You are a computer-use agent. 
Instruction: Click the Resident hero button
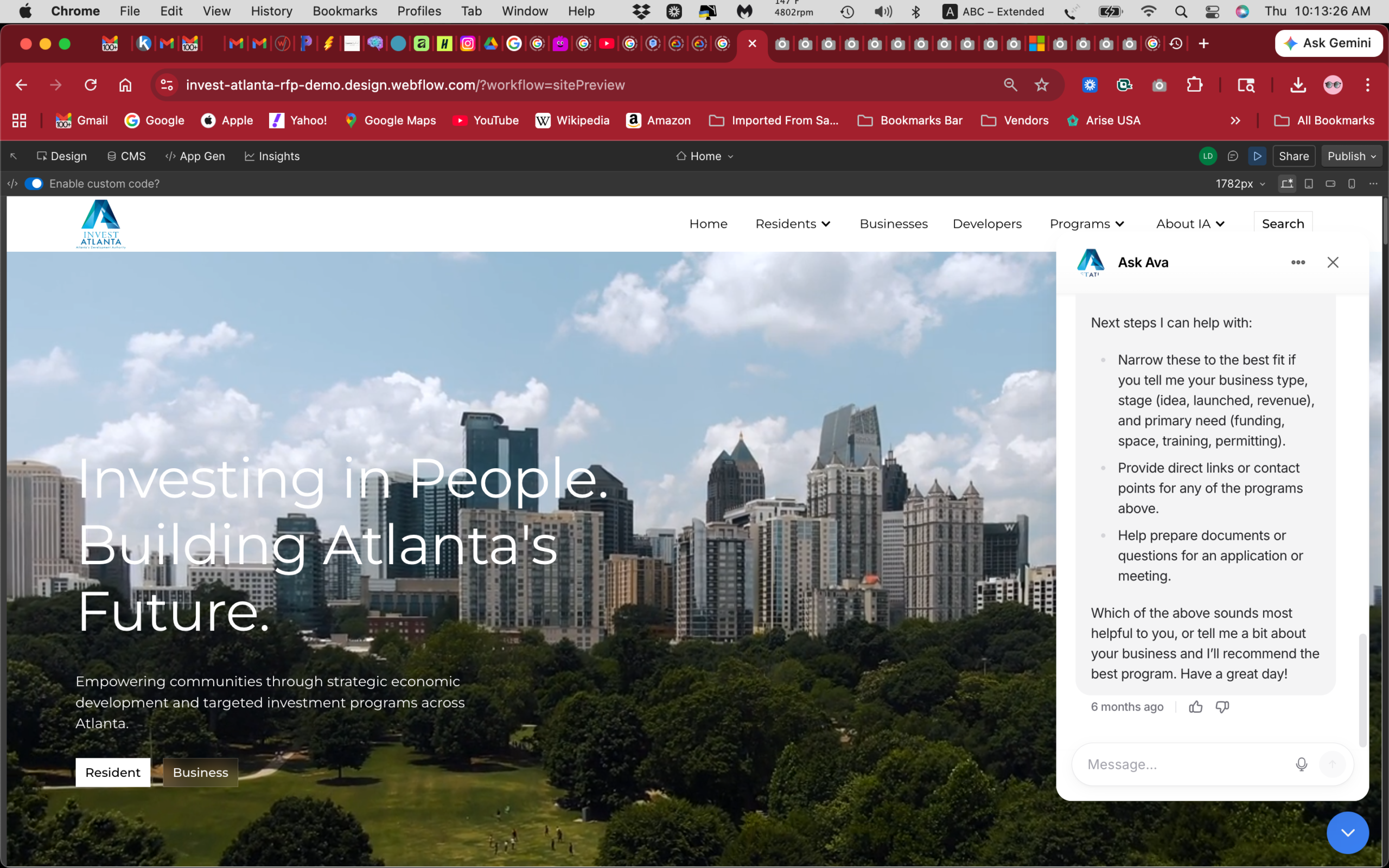pyautogui.click(x=112, y=772)
